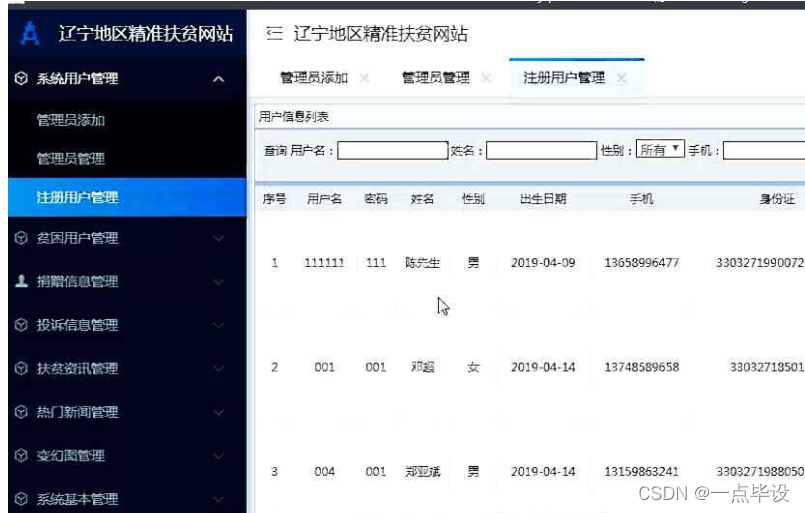The width and height of the screenshot is (805, 513).
Task: Click the 扶贫资讯管理 cube icon
Action: pyautogui.click(x=21, y=368)
